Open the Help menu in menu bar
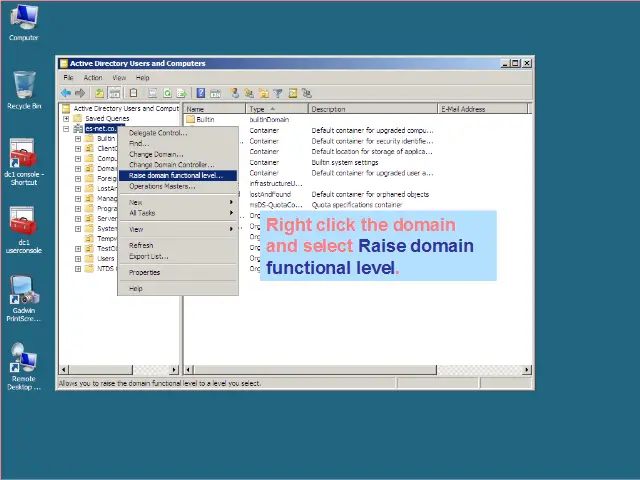The image size is (640, 480). click(142, 78)
